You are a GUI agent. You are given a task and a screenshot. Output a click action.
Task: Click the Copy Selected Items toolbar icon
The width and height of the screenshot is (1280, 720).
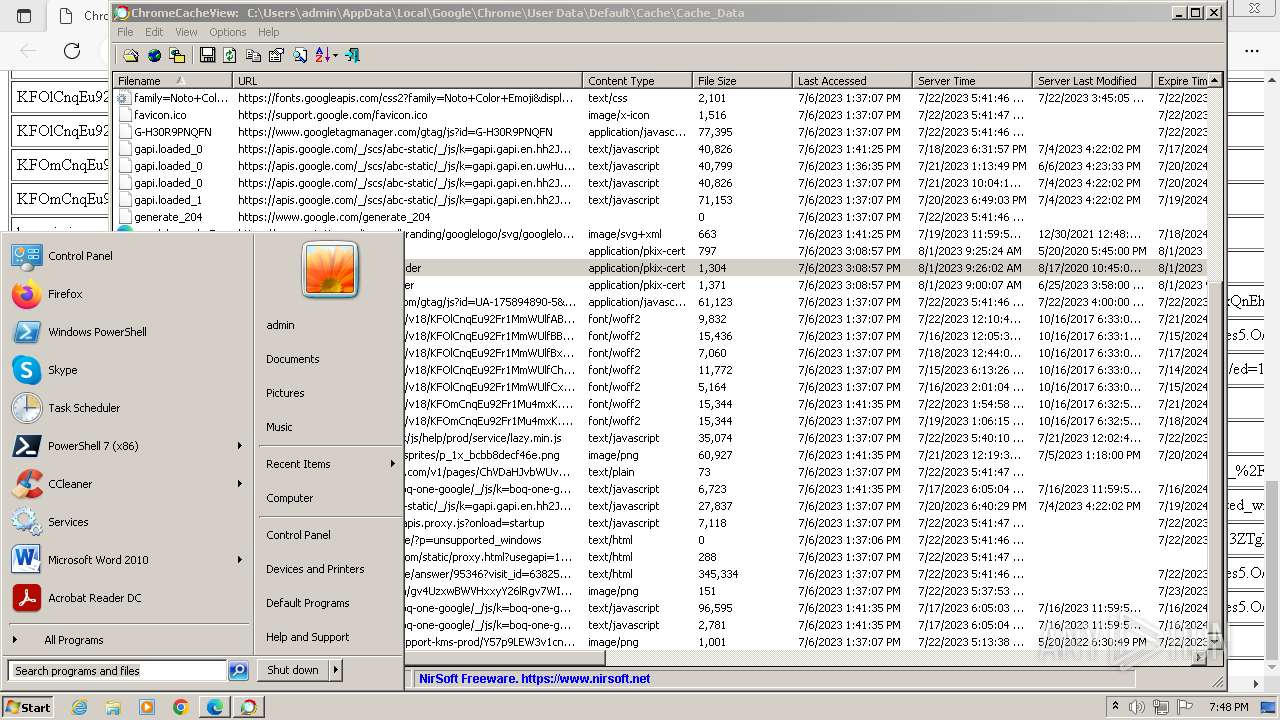tap(253, 56)
